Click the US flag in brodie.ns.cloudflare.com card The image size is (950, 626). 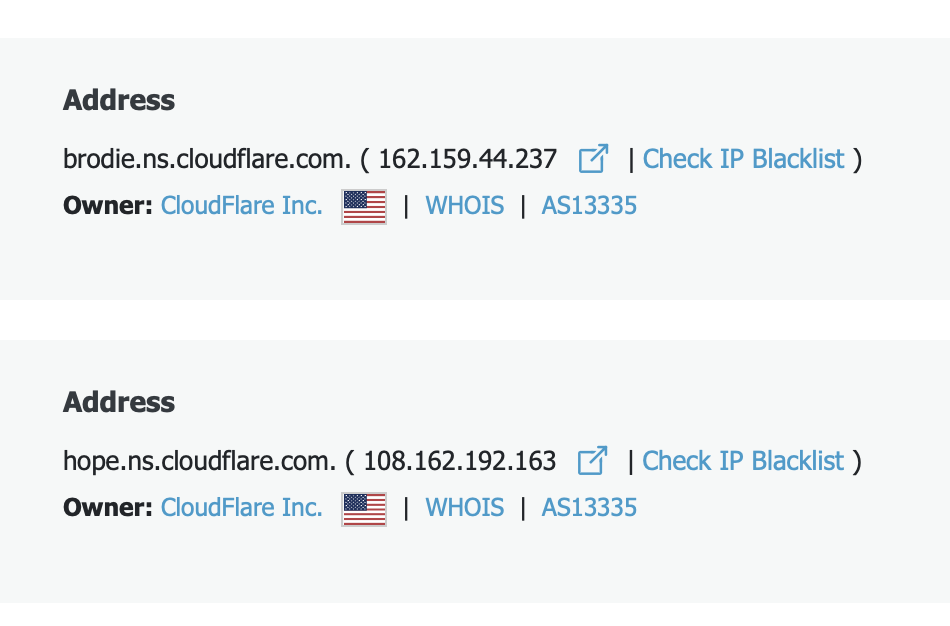pyautogui.click(x=364, y=206)
